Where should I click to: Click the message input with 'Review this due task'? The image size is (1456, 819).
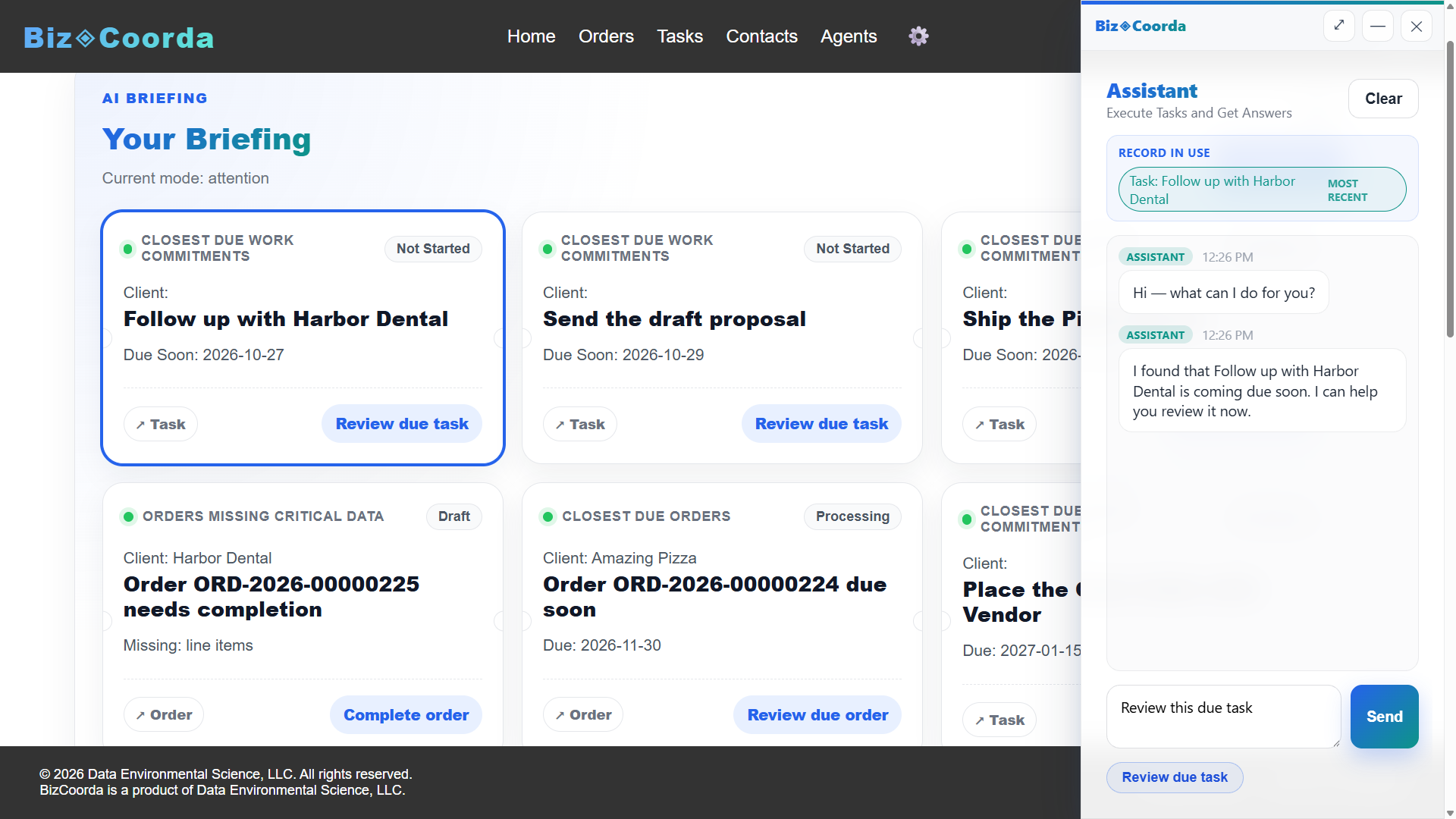pos(1224,717)
